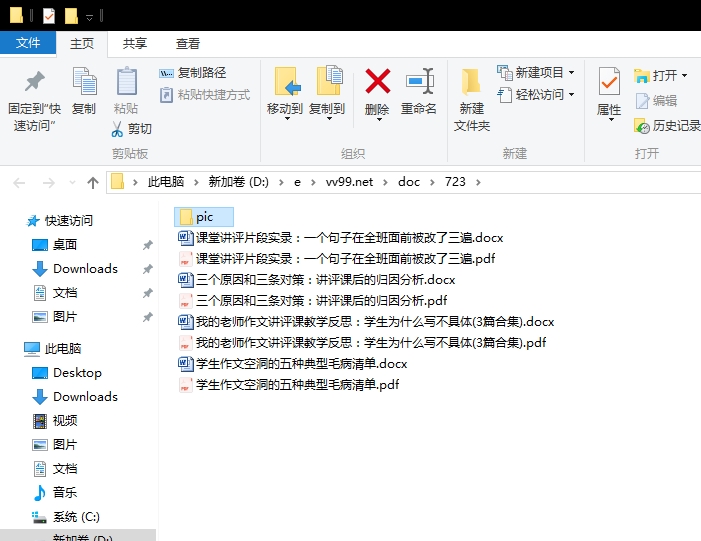Open the Easy access (轻松访问) dropdown
701x541 pixels.
coord(536,95)
